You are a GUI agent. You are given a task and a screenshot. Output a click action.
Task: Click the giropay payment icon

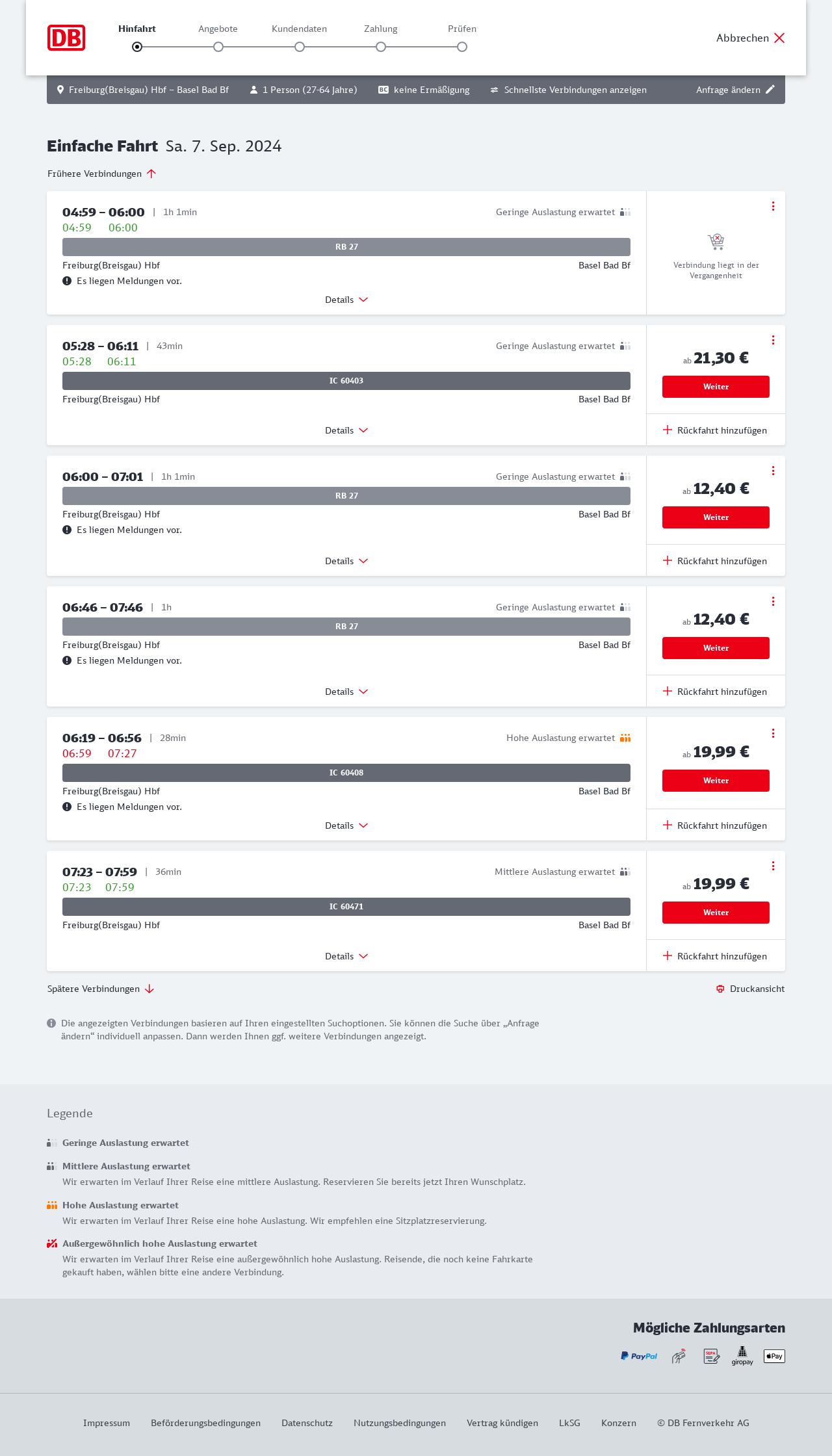(742, 1356)
